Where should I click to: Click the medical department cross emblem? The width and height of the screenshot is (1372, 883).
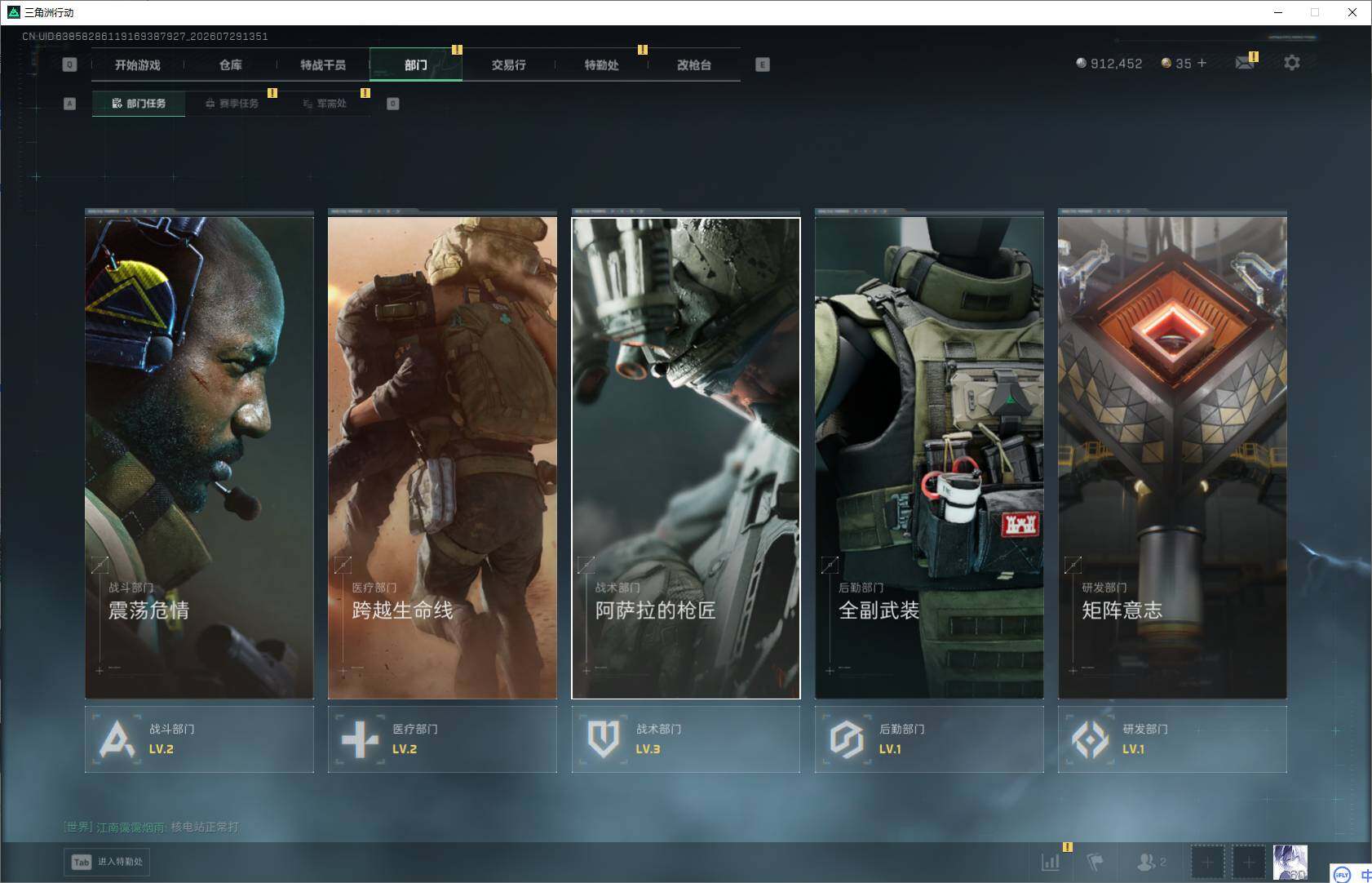point(360,739)
